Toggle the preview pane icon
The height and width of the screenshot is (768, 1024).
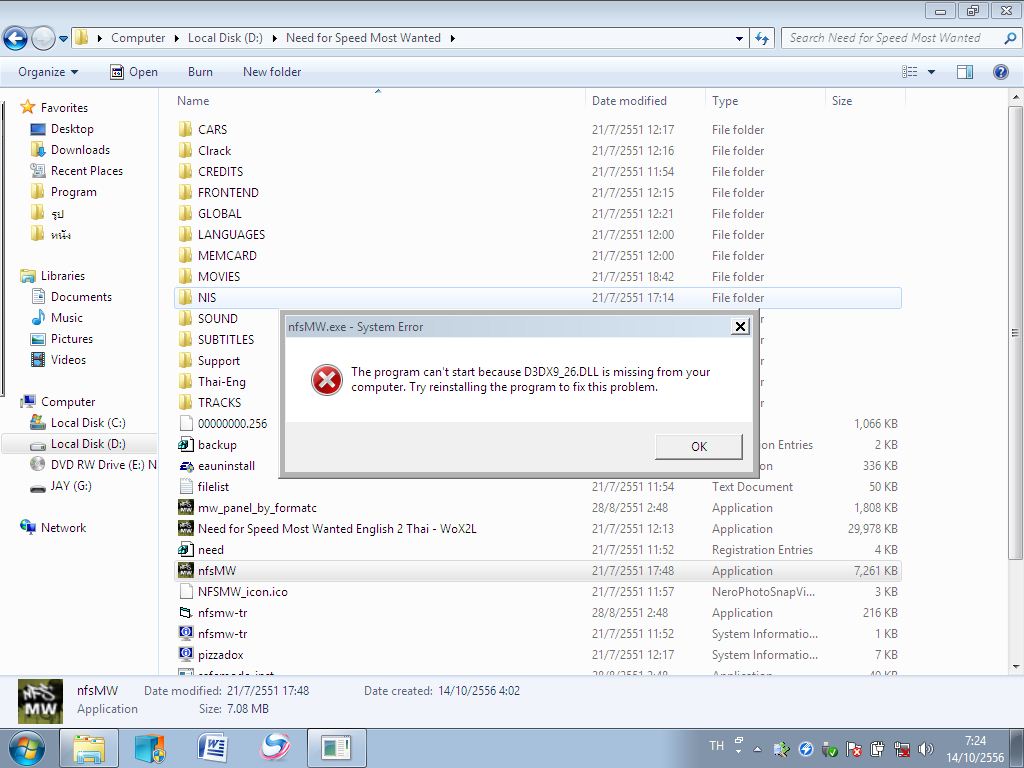coord(965,72)
